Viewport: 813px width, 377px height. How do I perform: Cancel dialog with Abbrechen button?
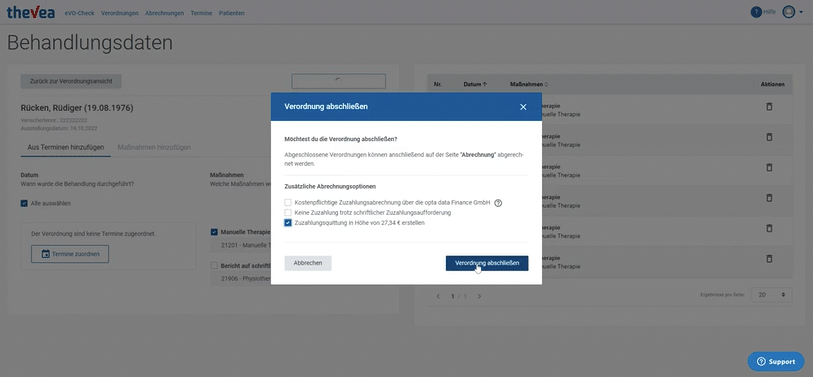click(x=308, y=263)
